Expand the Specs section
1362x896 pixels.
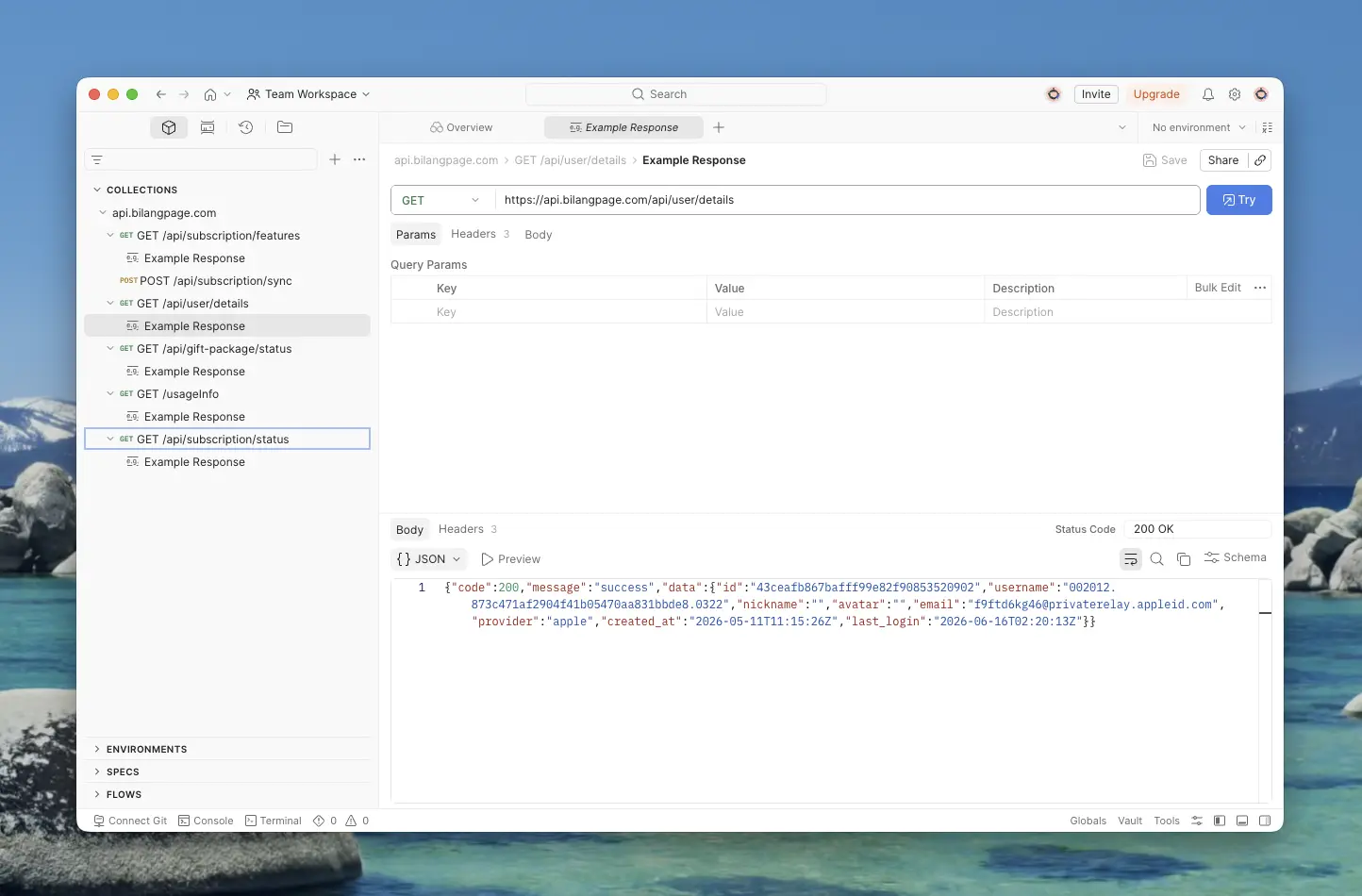point(97,772)
